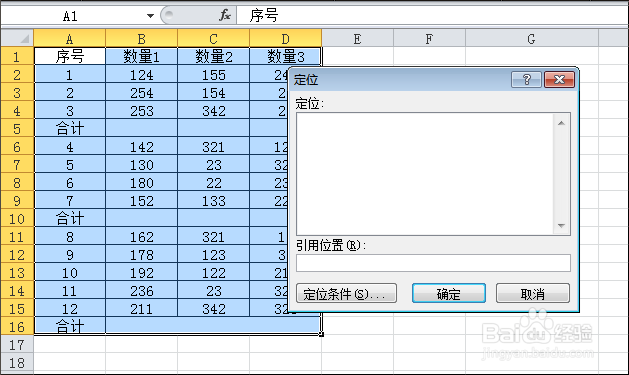This screenshot has height=375, width=629.
Task: Select column F header
Action: coord(429,39)
